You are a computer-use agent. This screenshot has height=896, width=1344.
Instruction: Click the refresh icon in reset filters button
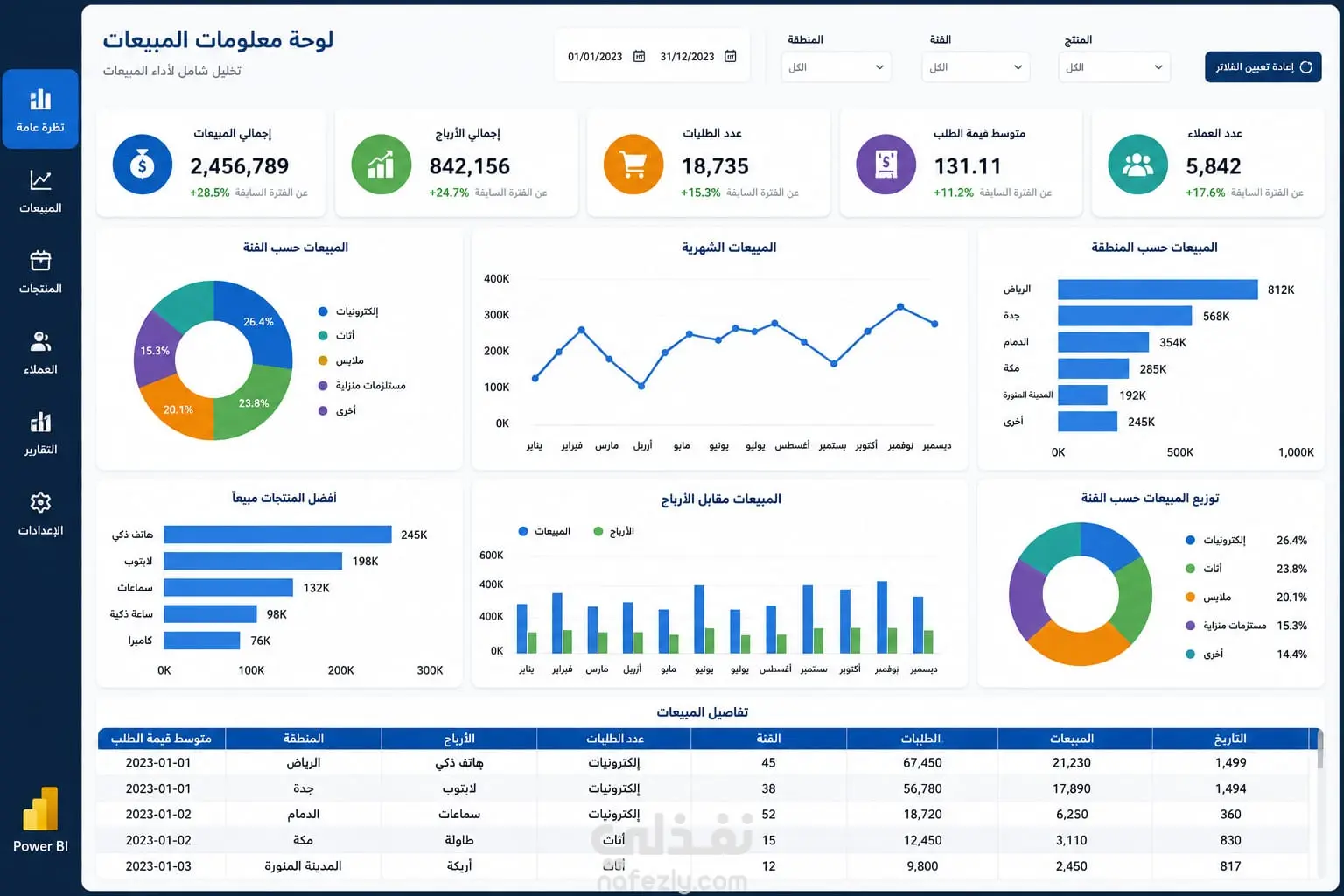(x=1305, y=67)
